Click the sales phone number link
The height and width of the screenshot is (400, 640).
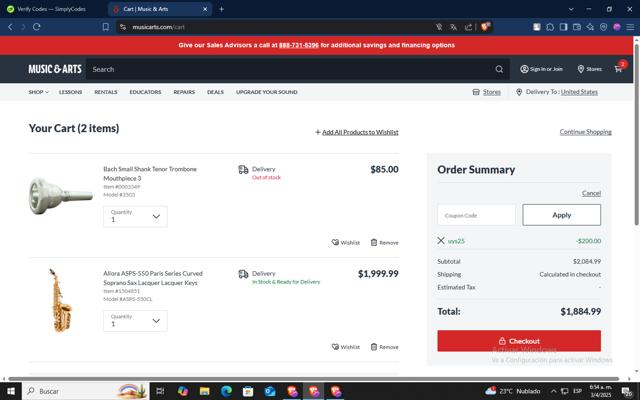[299, 45]
